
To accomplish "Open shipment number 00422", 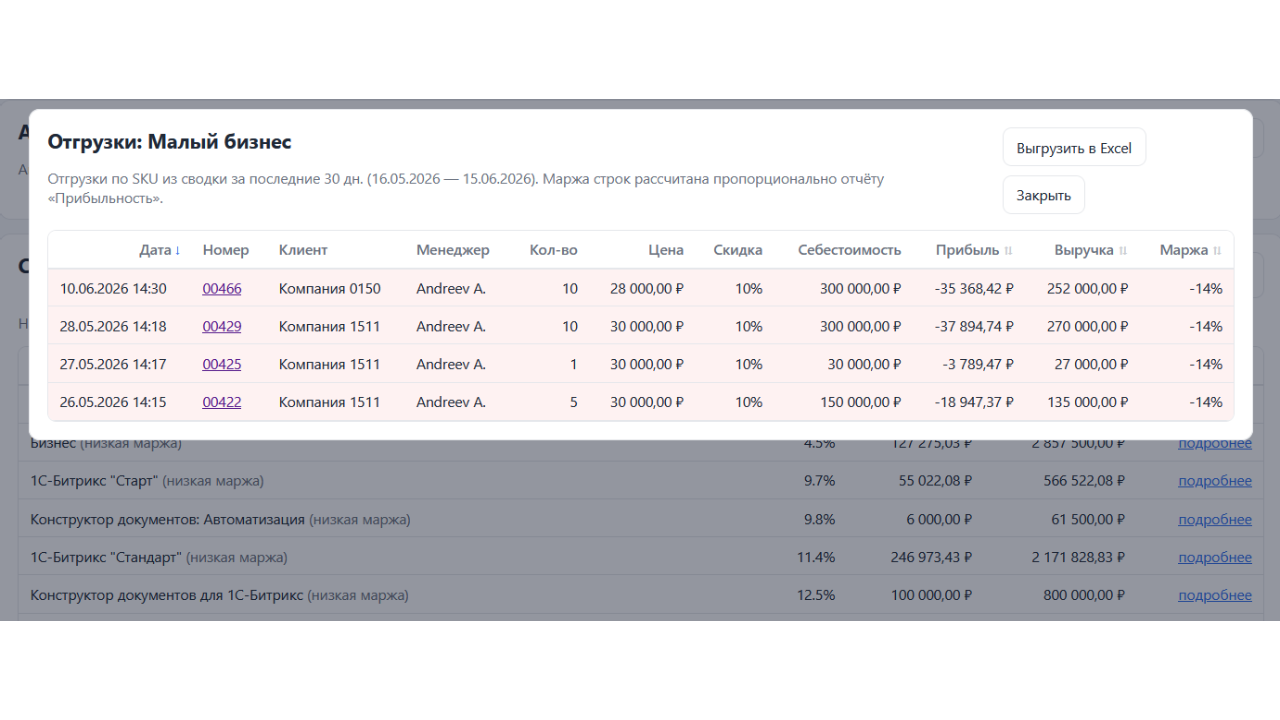I will [x=222, y=403].
